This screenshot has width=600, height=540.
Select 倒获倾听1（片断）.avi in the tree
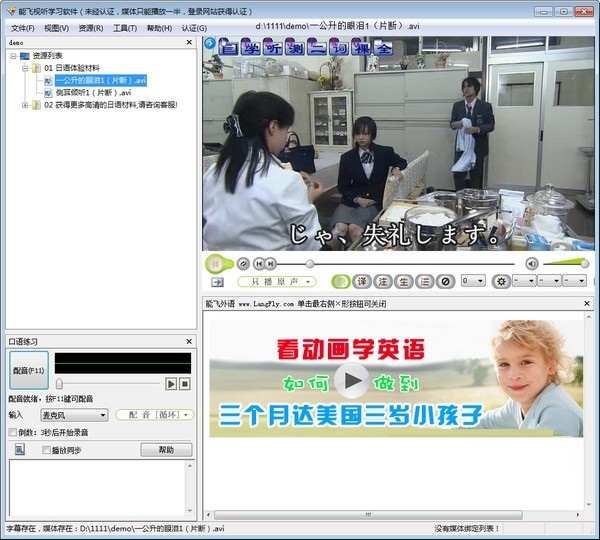coord(93,93)
